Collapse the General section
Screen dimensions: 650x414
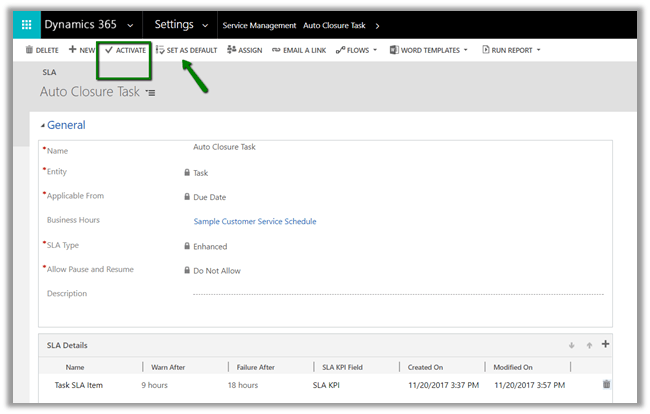(43, 126)
